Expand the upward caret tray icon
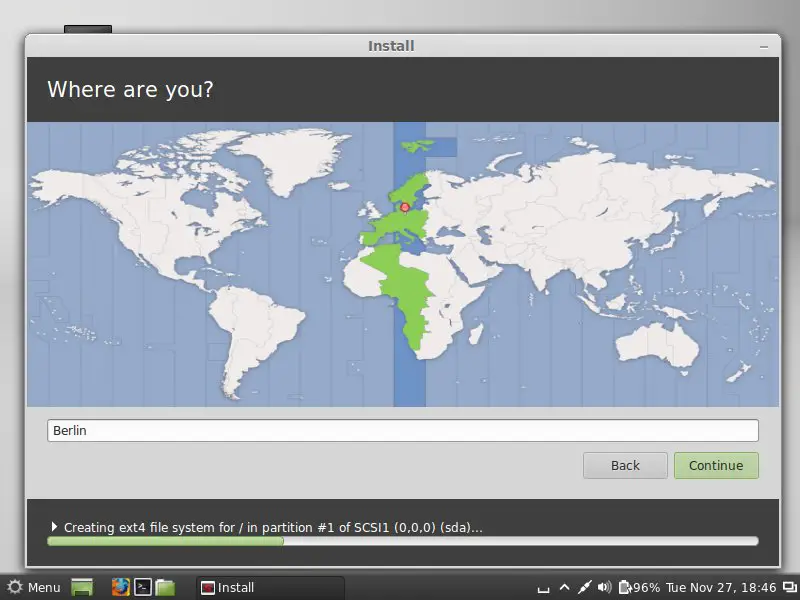800x600 pixels. coord(564,588)
